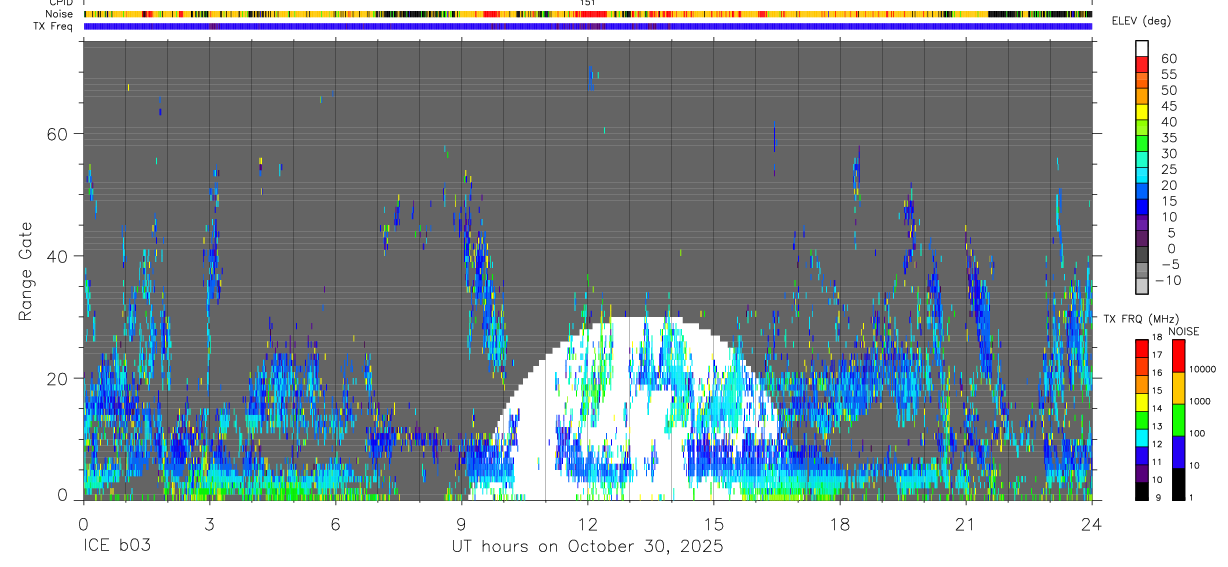
Task: Click x-axis tick label '18'
Action: [839, 523]
